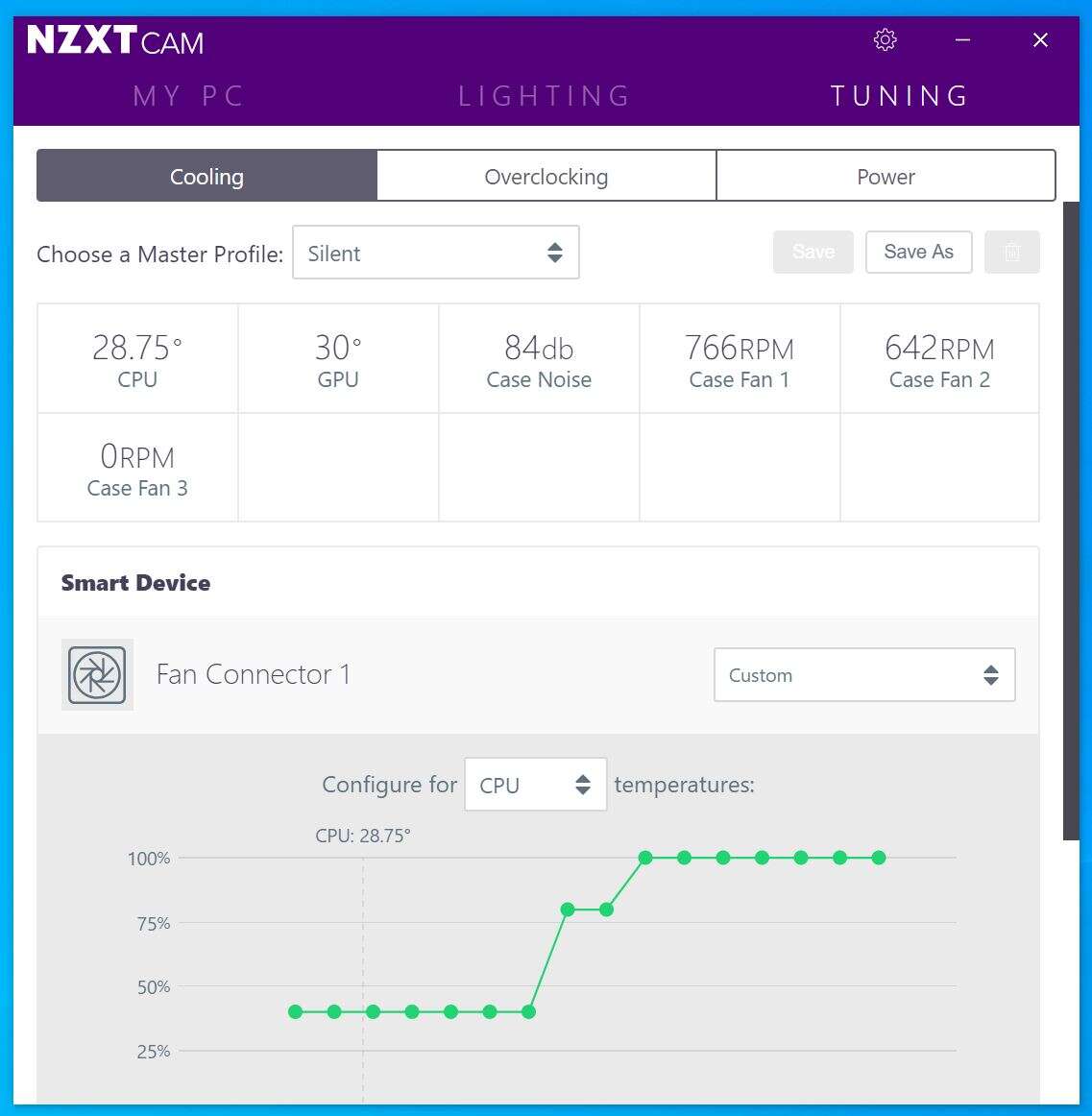Viewport: 1092px width, 1116px height.
Task: Select the leftmost fan curve point at 40%
Action: 296,1011
